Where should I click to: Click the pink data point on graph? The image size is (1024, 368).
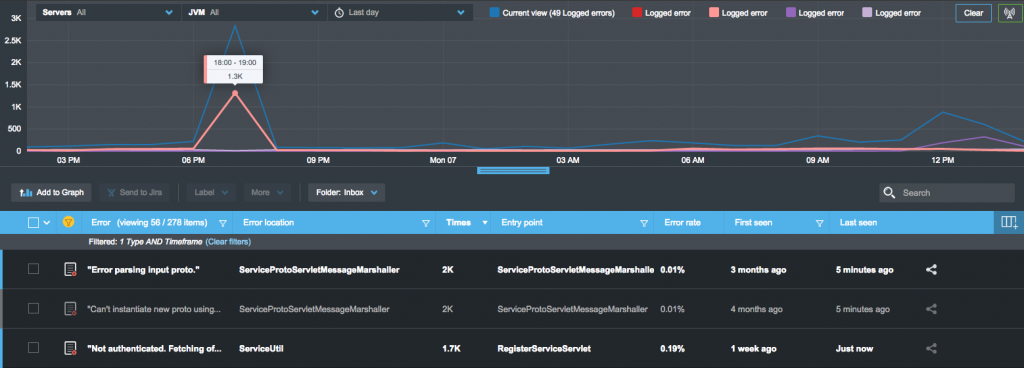[x=234, y=93]
